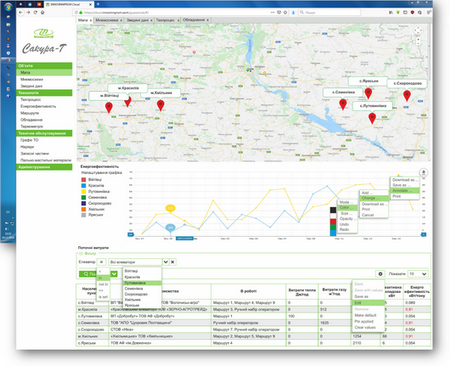Expand arrow beside green search button
Screen dimensions: 450x366
click(x=114, y=274)
